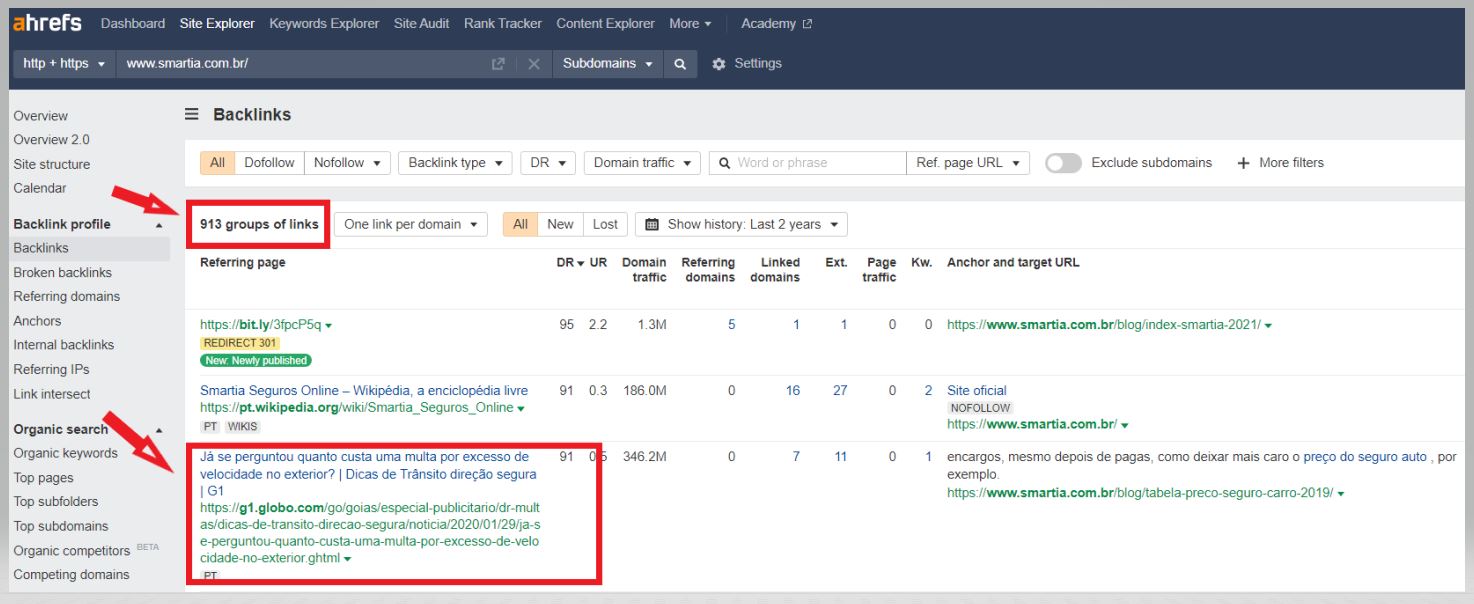Open Overview 2.0 in sidebar

click(51, 140)
